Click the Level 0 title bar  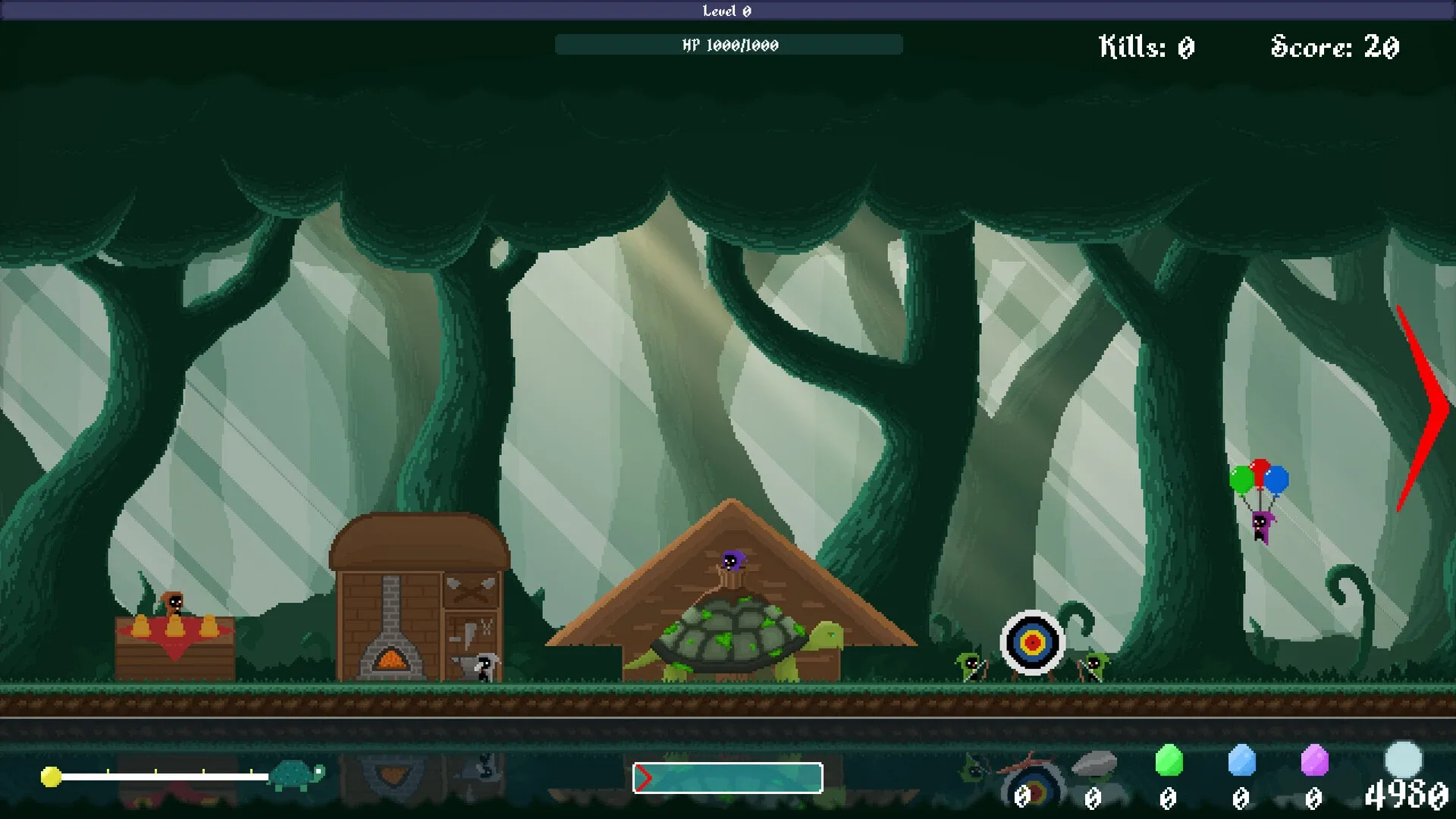(728, 11)
